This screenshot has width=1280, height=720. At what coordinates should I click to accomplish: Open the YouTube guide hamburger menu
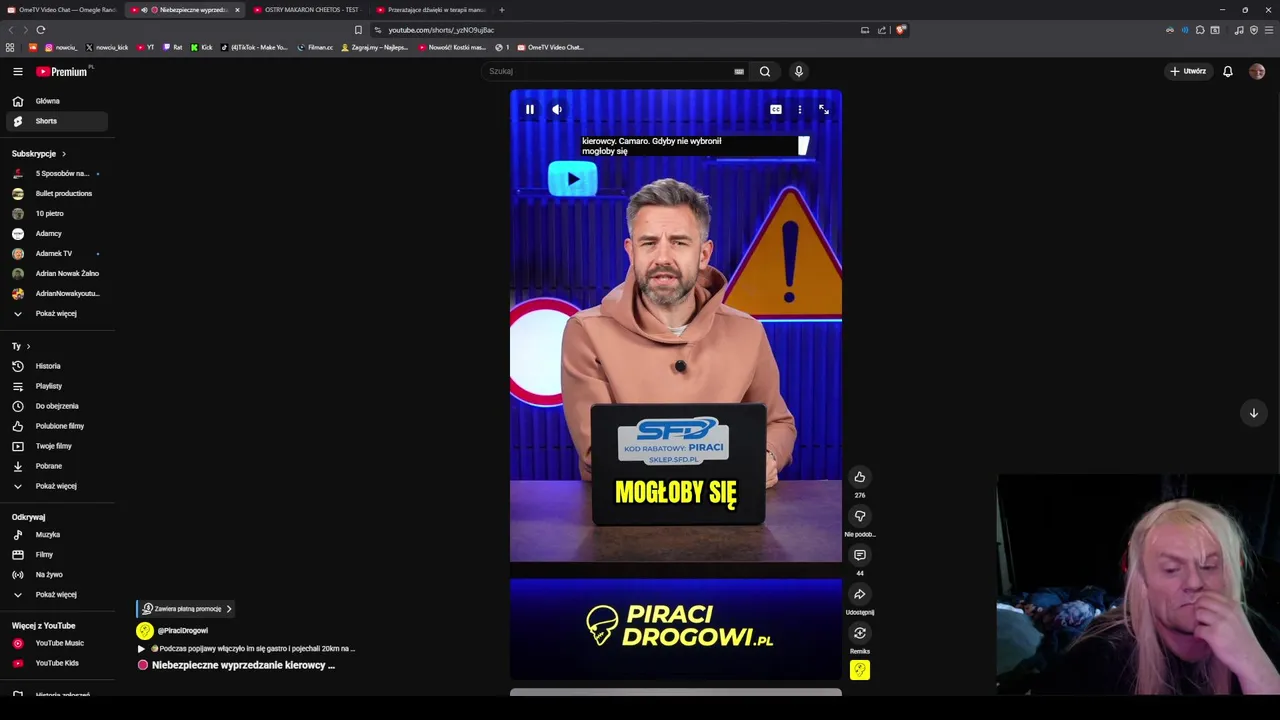tap(17, 71)
